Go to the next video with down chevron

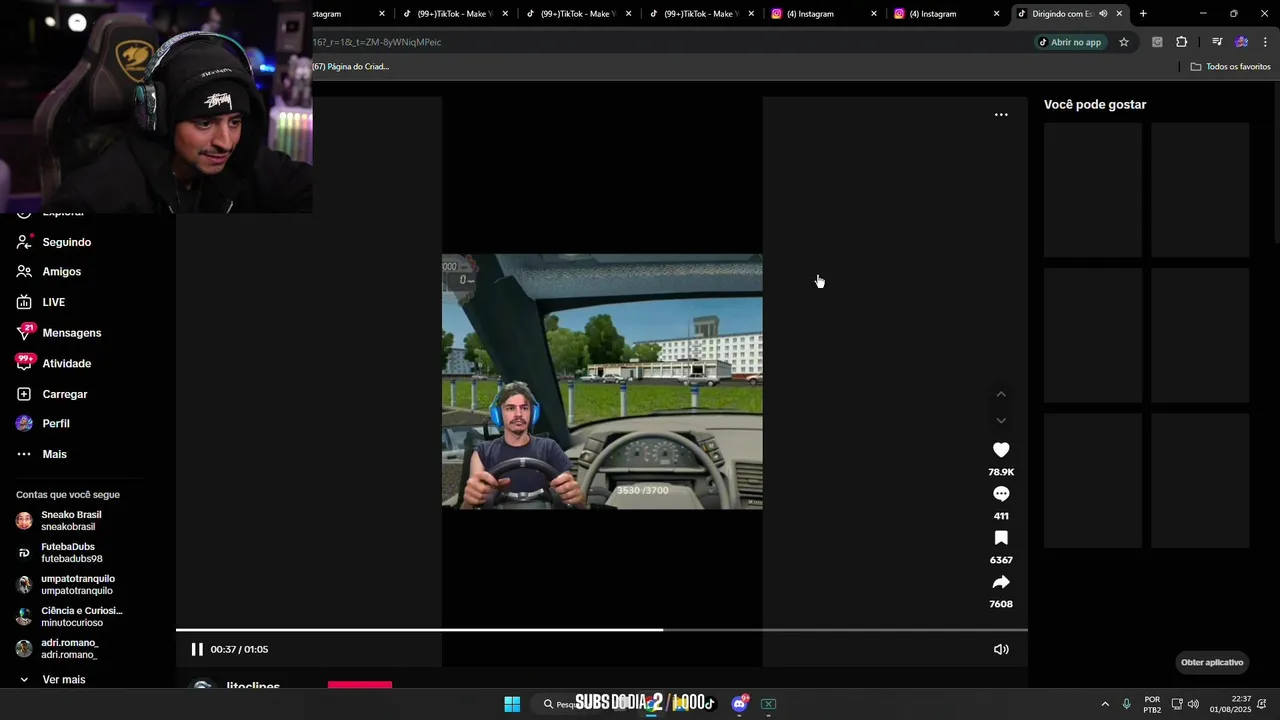tap(1001, 420)
